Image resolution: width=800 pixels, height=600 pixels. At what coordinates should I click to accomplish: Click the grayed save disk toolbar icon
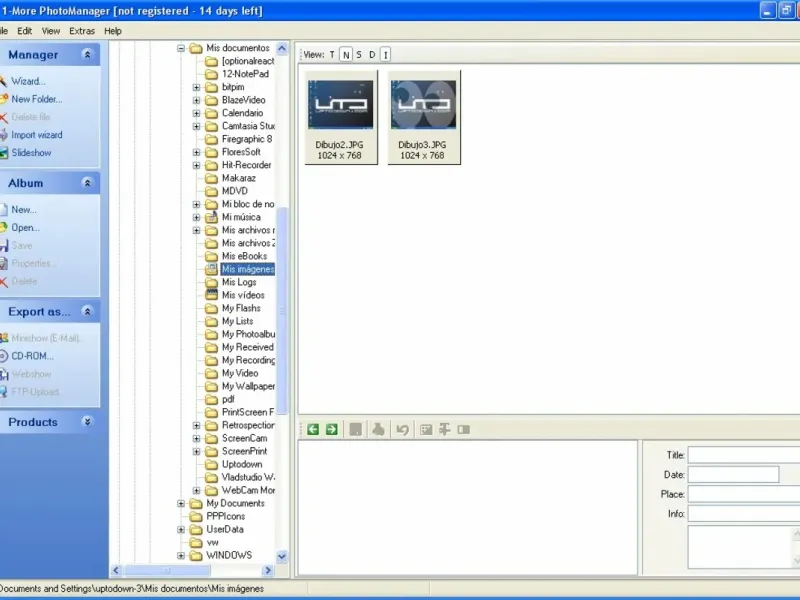(356, 430)
